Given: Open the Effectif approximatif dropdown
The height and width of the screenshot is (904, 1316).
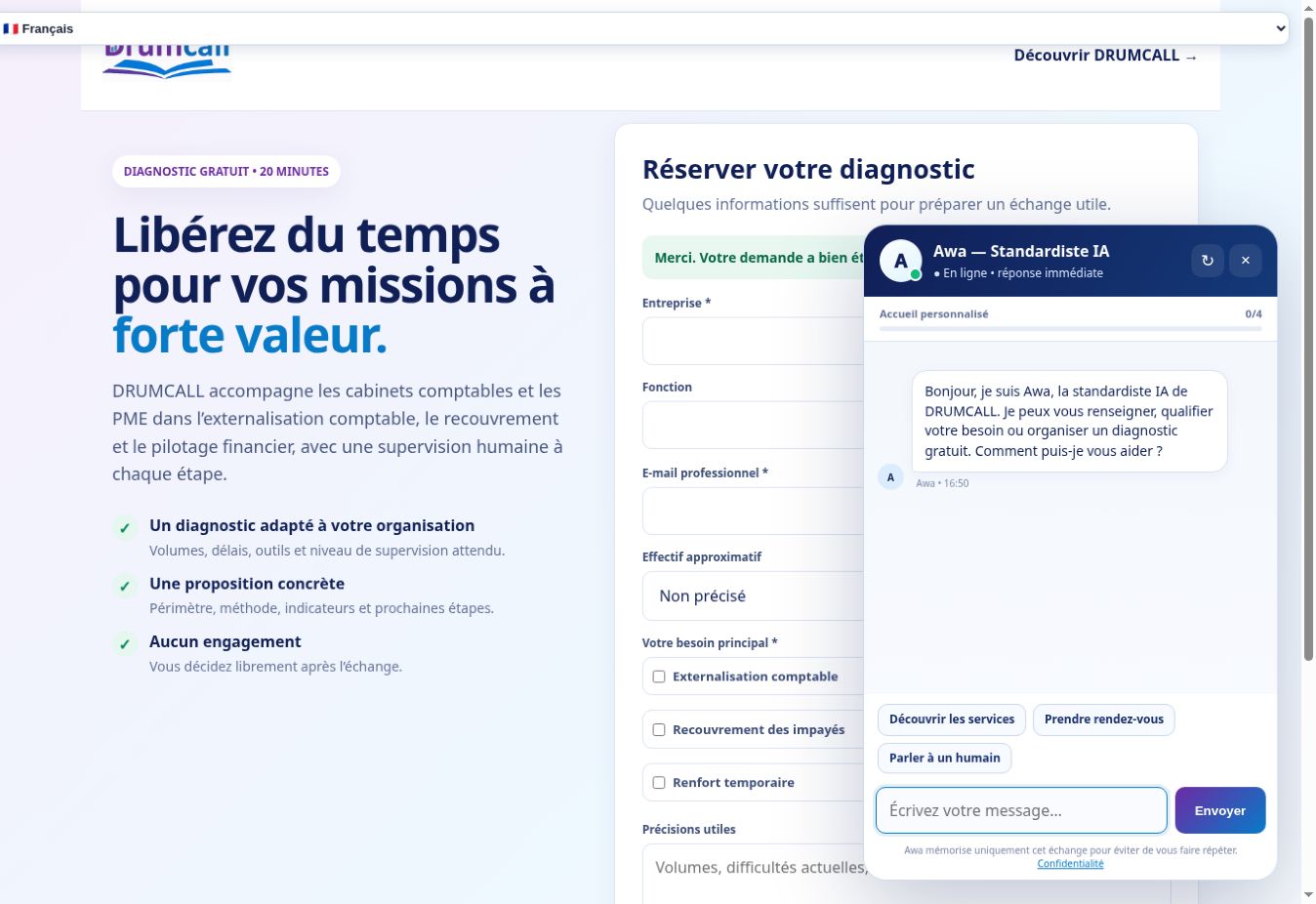Looking at the screenshot, I should pyautogui.click(x=753, y=596).
